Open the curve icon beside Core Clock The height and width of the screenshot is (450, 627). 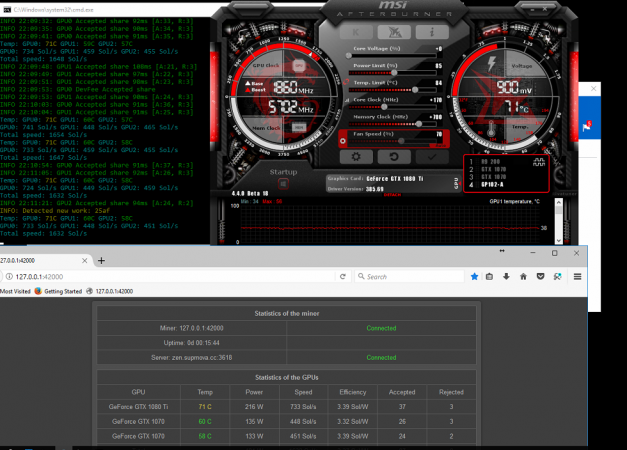pos(347,100)
